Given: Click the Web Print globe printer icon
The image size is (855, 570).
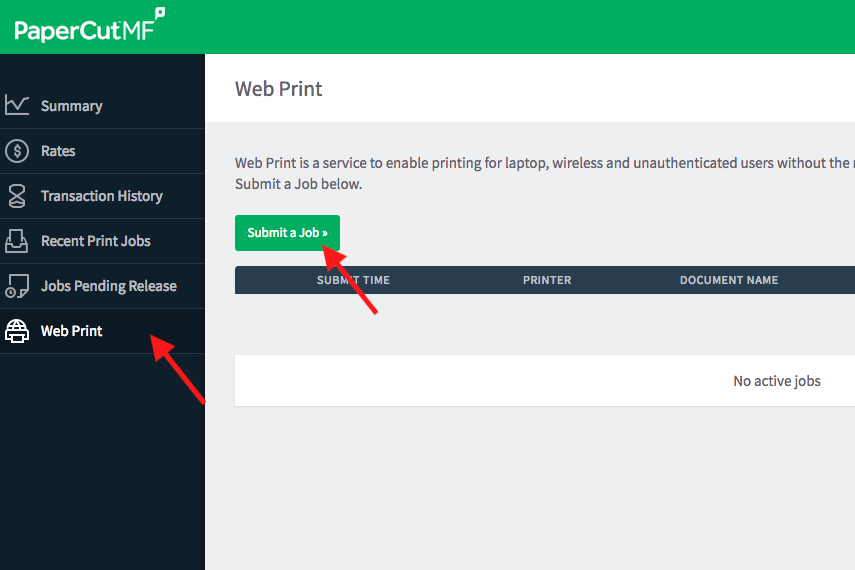Looking at the screenshot, I should [17, 331].
